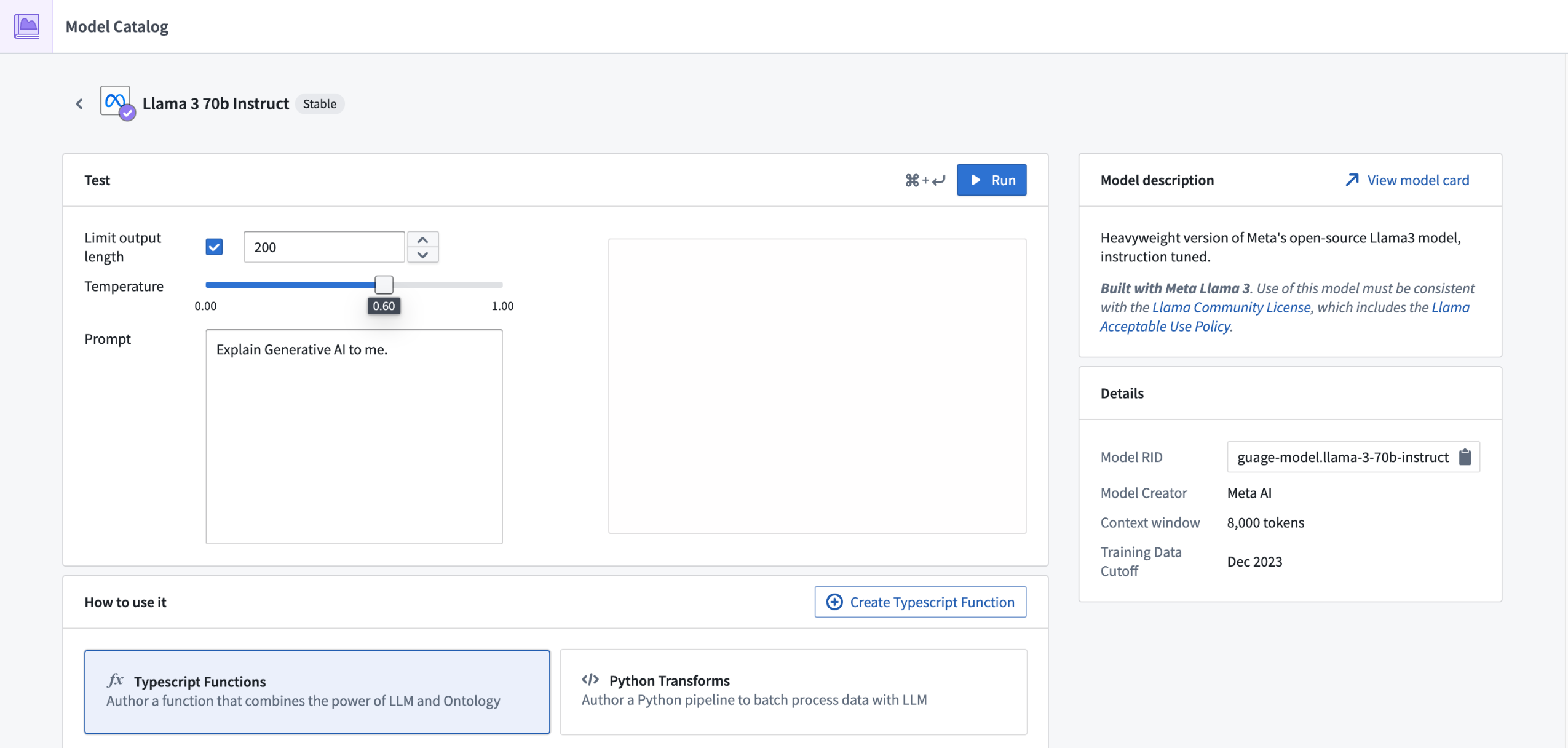This screenshot has height=748, width=1568.
Task: Run the test prompt
Action: (991, 180)
